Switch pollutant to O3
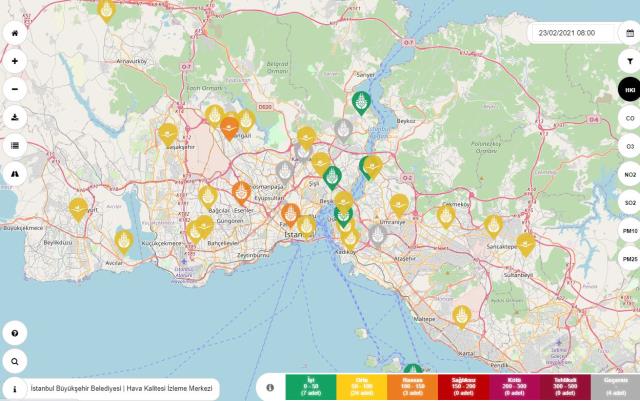This screenshot has width=640, height=401. point(630,146)
